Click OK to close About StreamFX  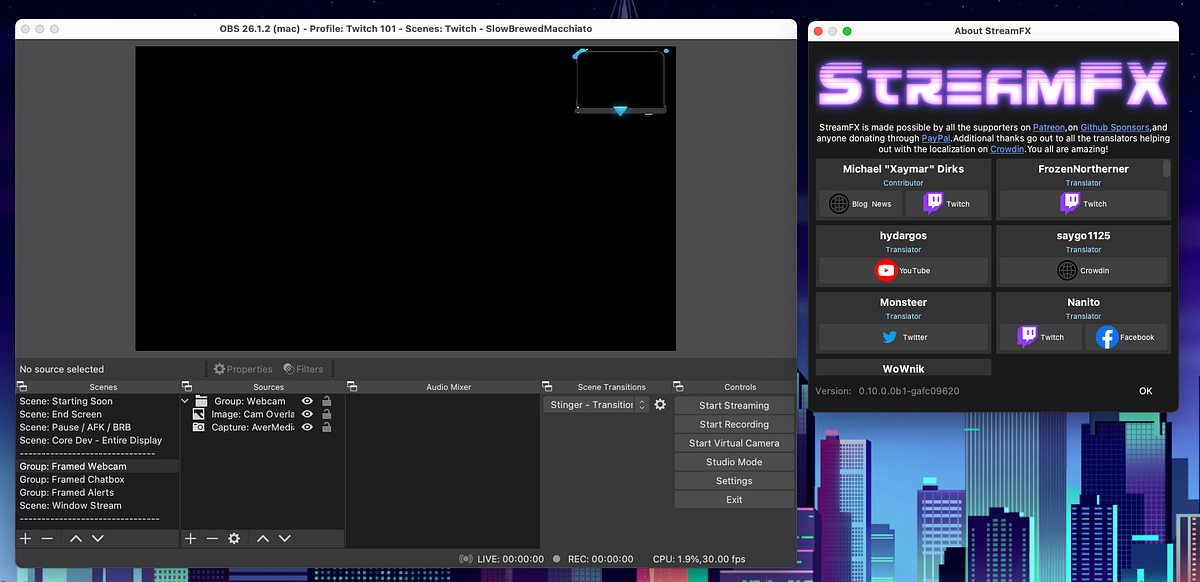tap(1146, 391)
